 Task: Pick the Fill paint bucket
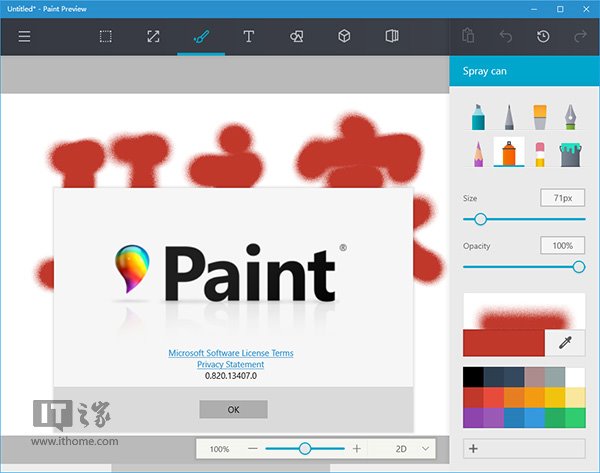pyautogui.click(x=571, y=155)
